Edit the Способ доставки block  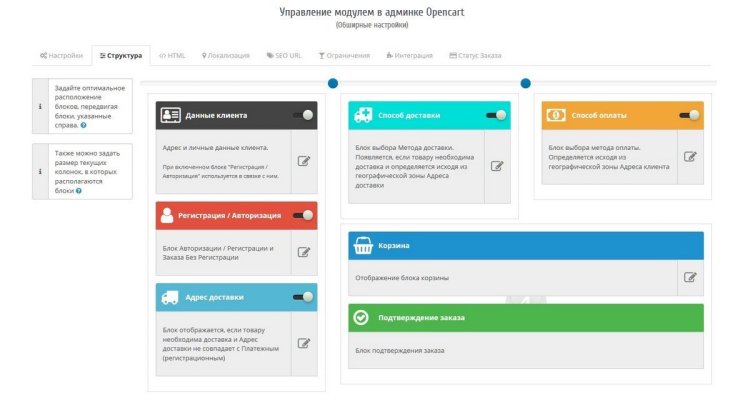(497, 165)
